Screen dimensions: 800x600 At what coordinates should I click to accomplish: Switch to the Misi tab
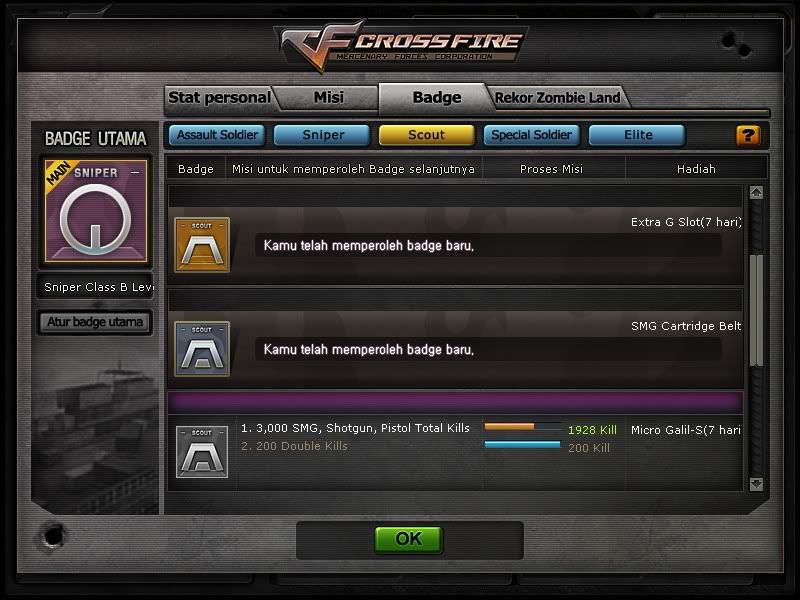coord(329,97)
